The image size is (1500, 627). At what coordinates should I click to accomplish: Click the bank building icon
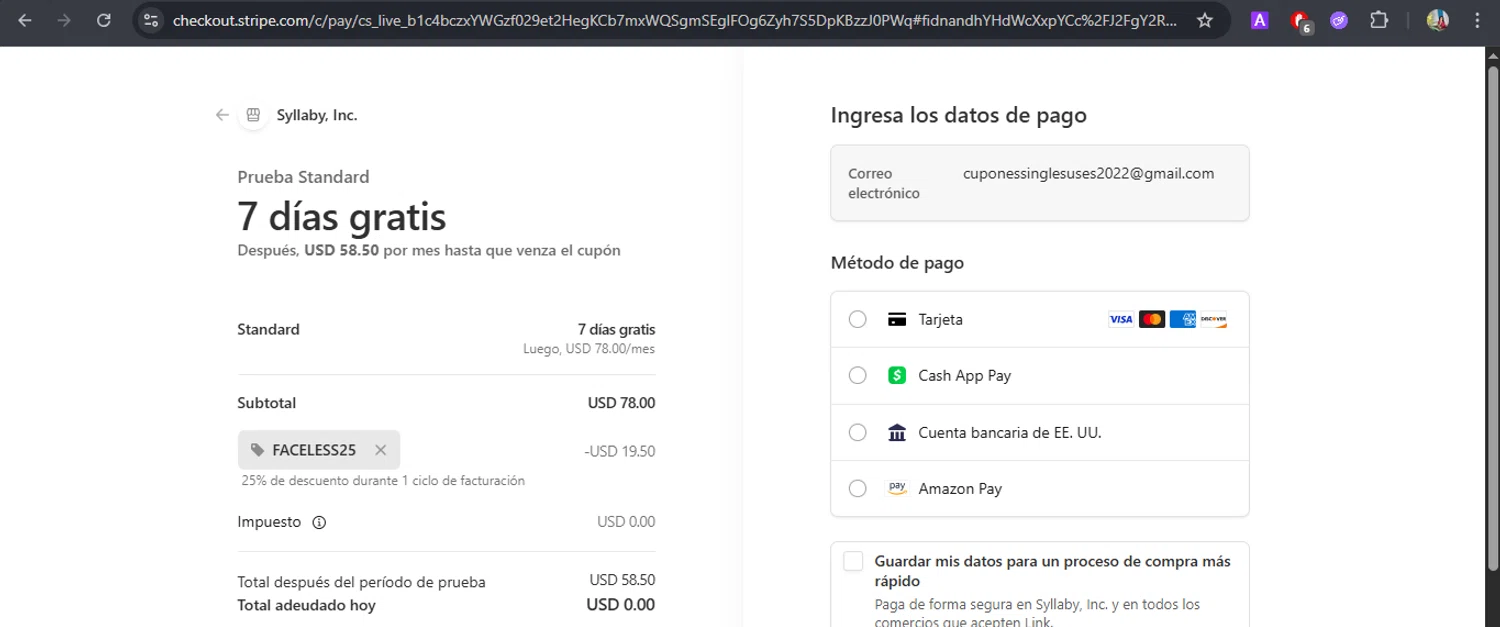pyautogui.click(x=897, y=433)
